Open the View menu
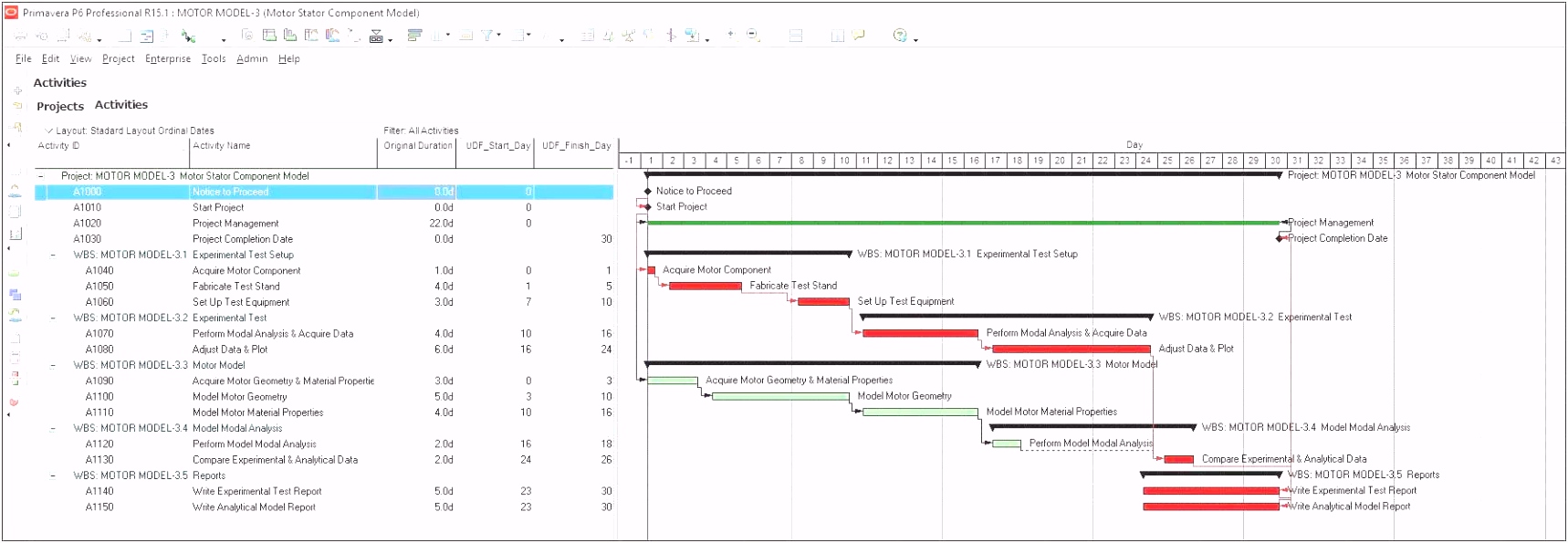The height and width of the screenshot is (543, 1568). (80, 58)
